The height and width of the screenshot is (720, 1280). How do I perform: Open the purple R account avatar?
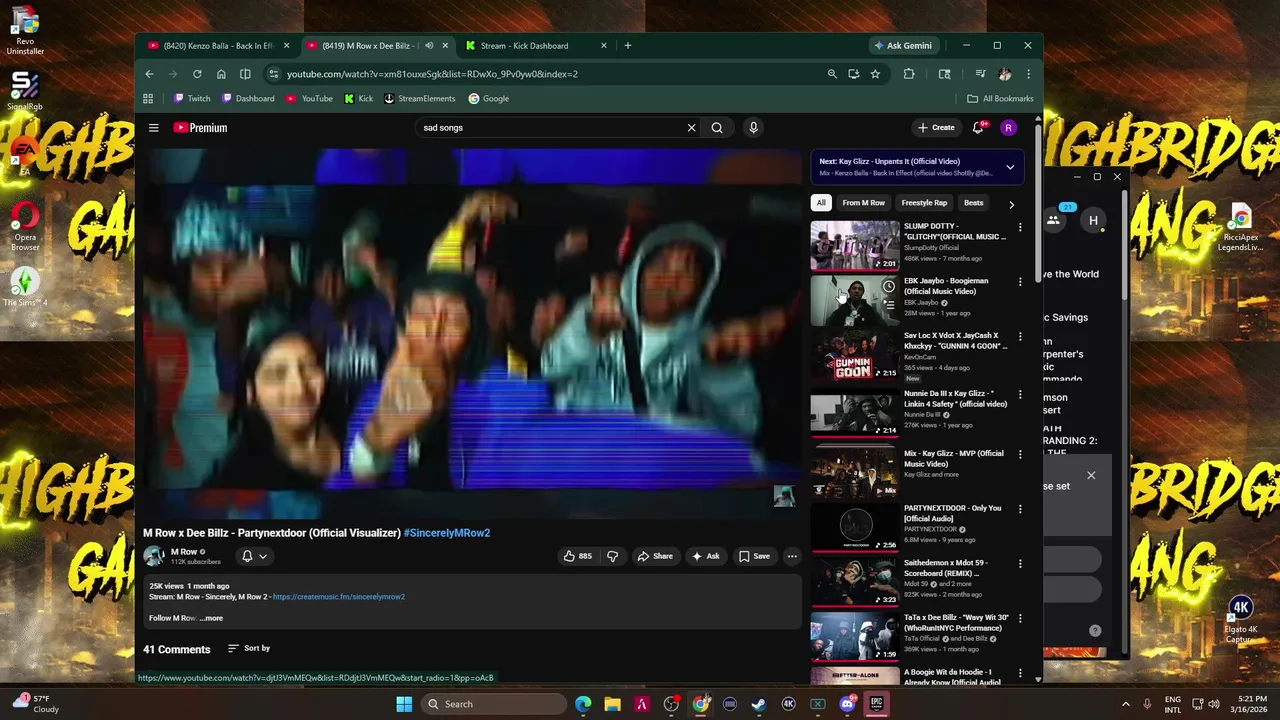tap(1008, 127)
